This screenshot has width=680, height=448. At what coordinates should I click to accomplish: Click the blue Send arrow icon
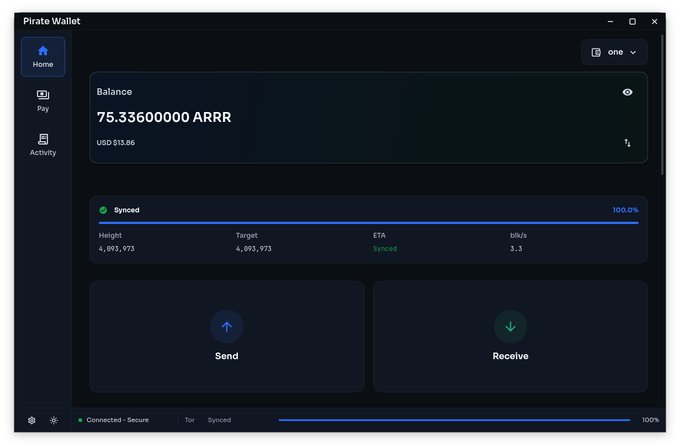[x=226, y=327]
